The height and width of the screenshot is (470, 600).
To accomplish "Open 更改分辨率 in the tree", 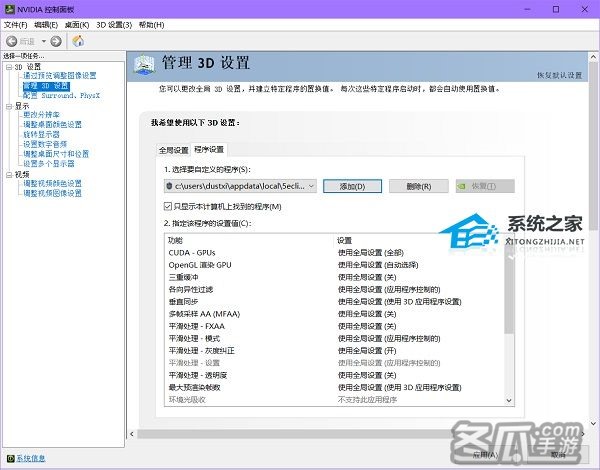I will (x=41, y=114).
